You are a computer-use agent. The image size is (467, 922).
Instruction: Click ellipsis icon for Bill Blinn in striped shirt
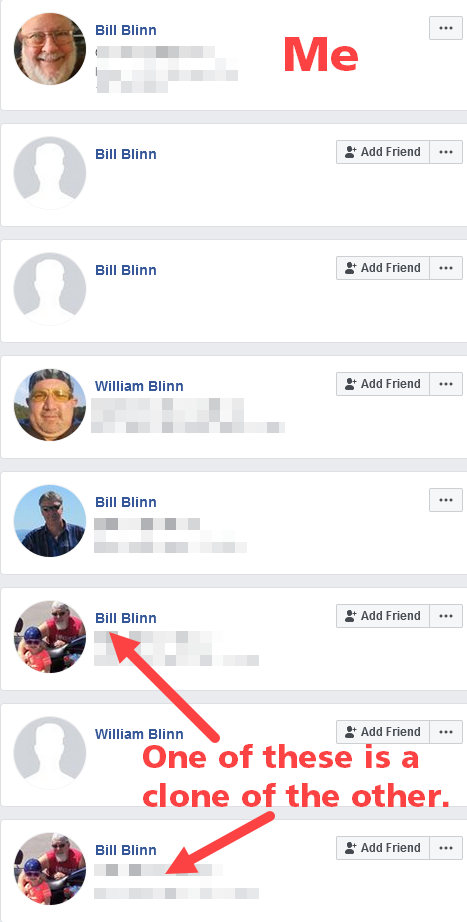446,500
